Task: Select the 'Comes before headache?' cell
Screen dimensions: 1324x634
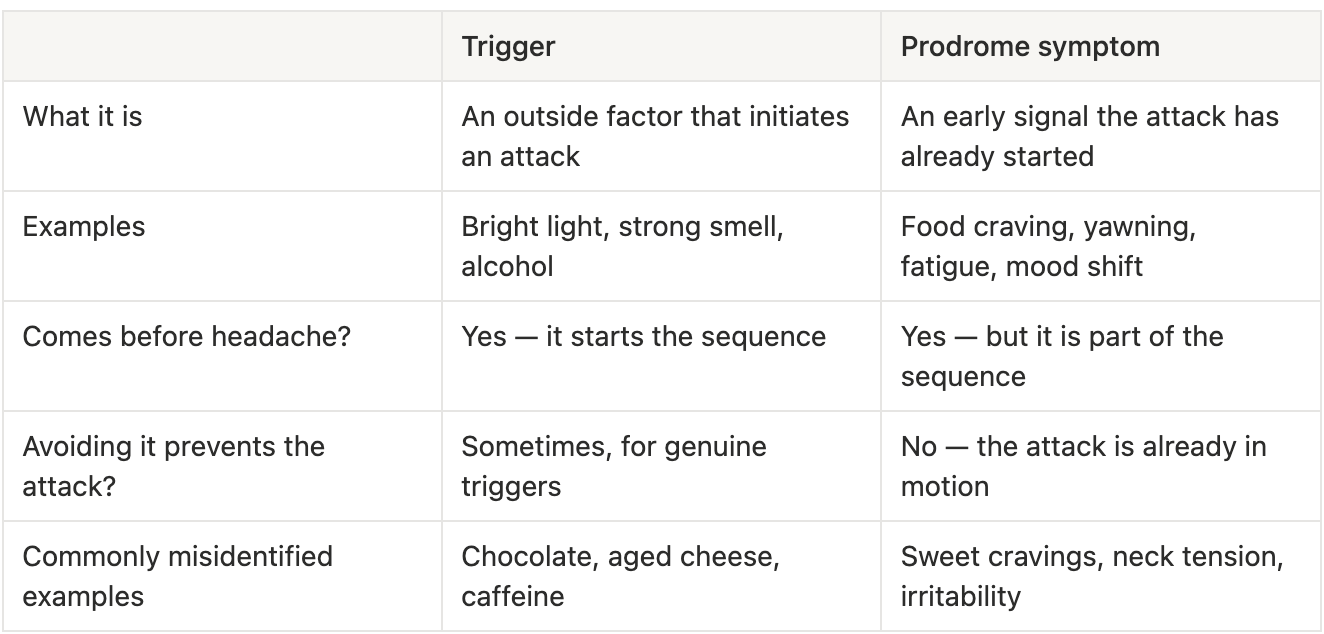Action: pyautogui.click(x=222, y=356)
